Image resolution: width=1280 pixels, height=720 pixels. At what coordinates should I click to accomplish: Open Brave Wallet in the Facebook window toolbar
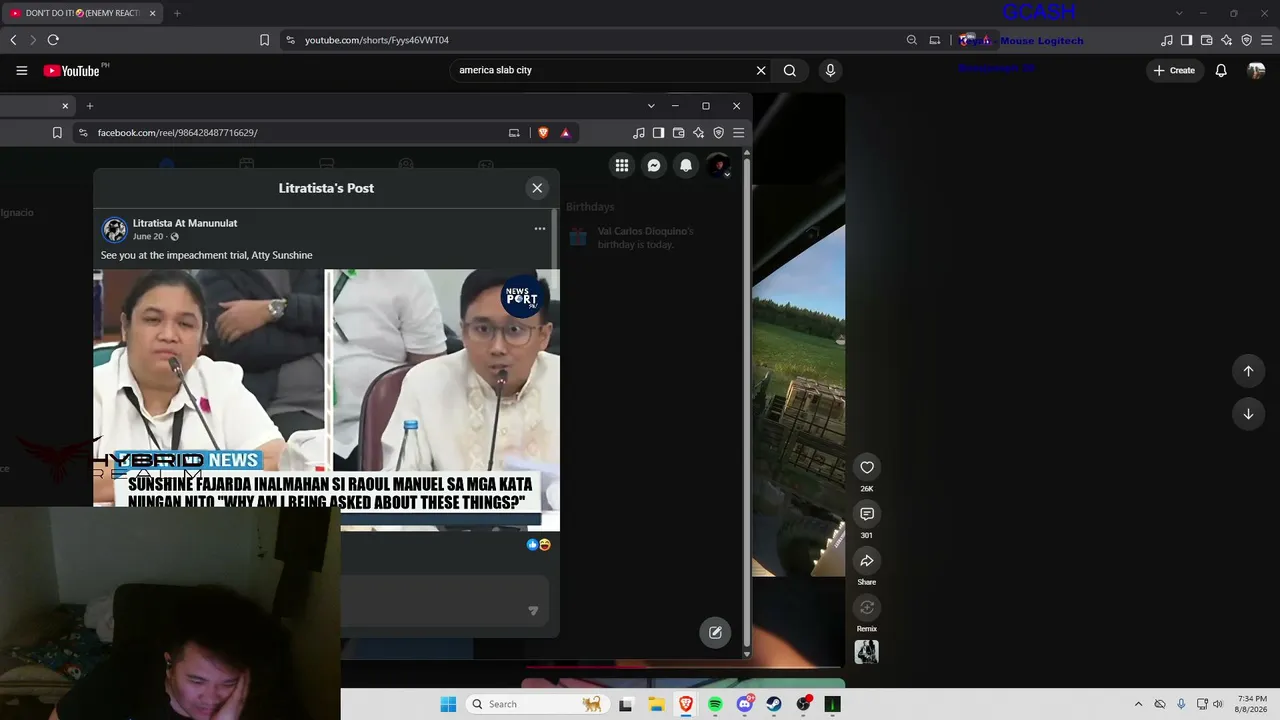tap(678, 133)
